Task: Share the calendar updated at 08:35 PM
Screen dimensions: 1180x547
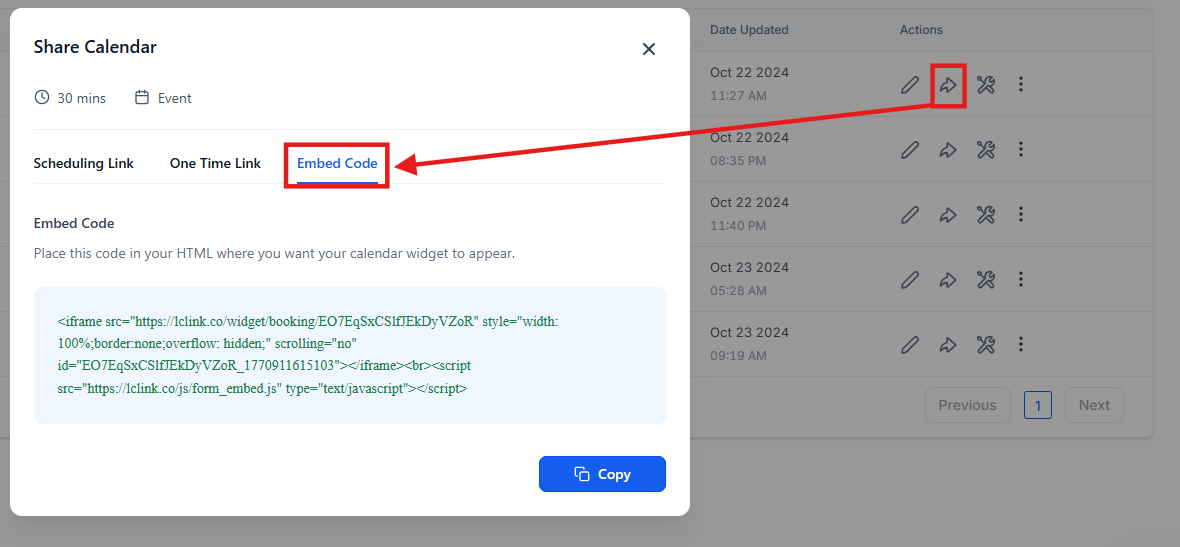Action: [x=947, y=150]
